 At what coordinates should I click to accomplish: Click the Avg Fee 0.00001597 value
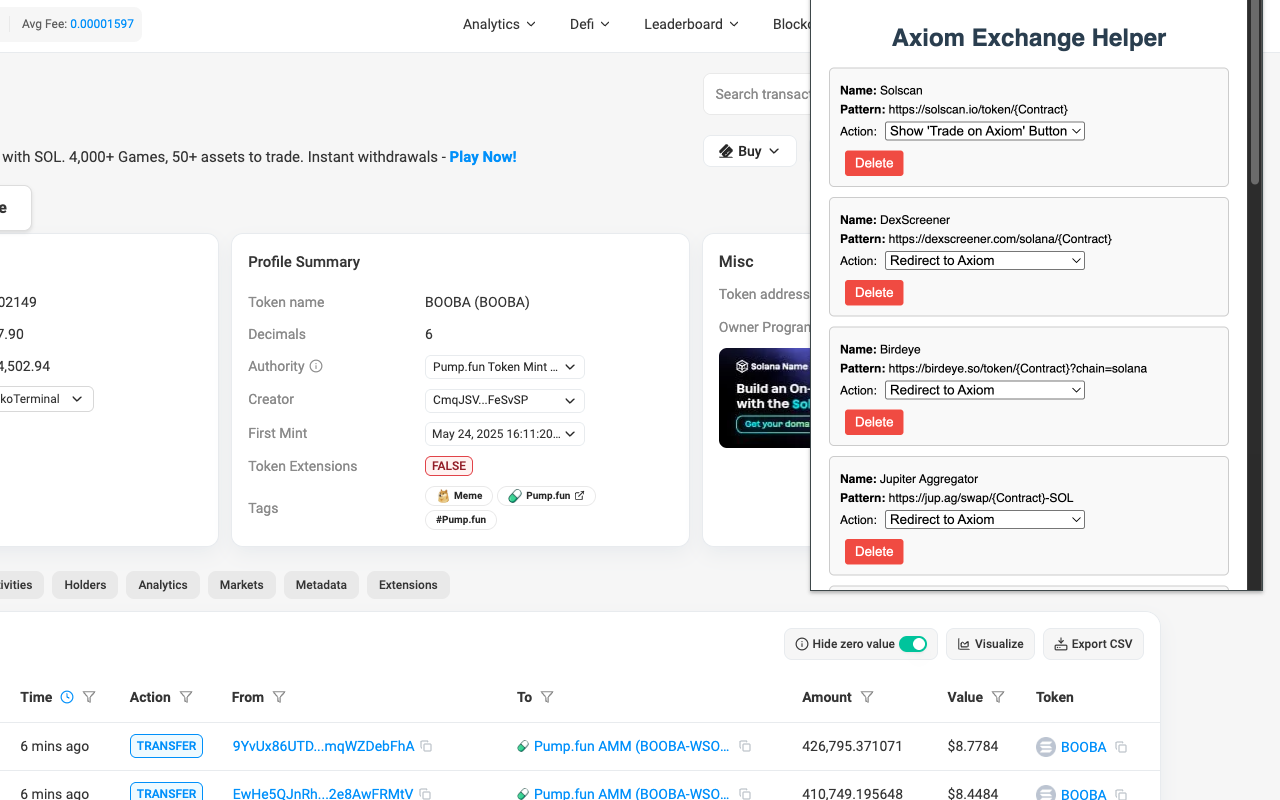[102, 24]
